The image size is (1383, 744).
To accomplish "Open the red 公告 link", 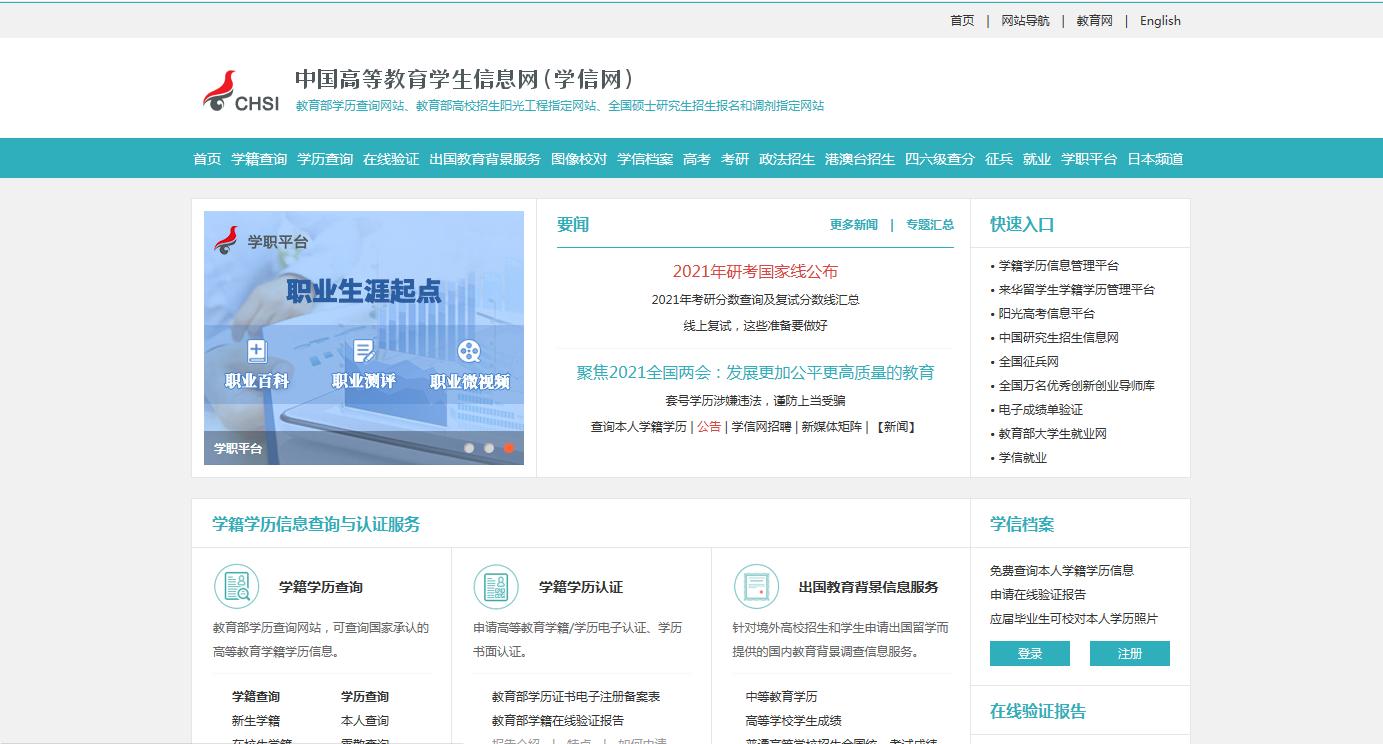I will click(708, 426).
